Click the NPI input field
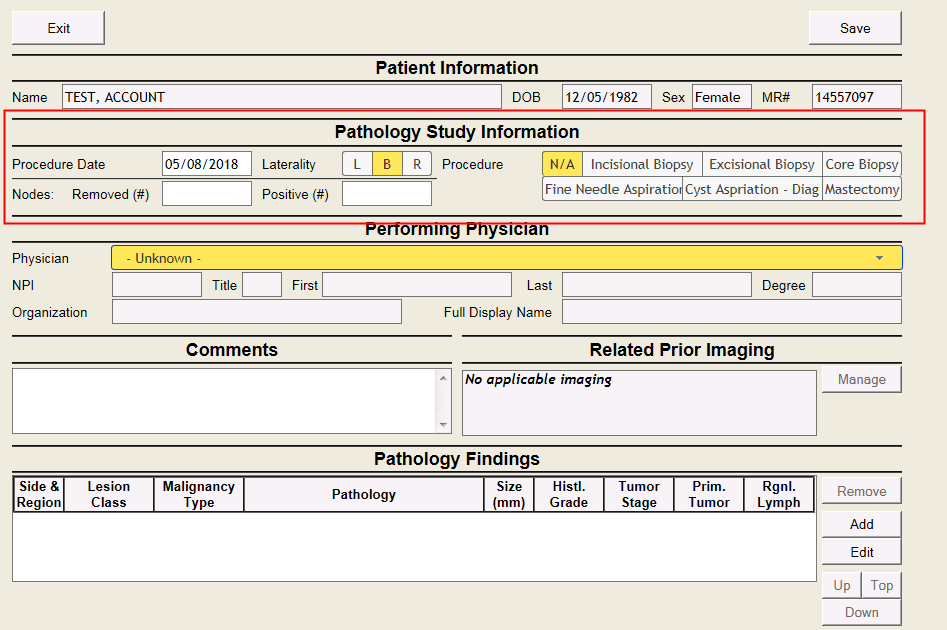 tap(157, 285)
